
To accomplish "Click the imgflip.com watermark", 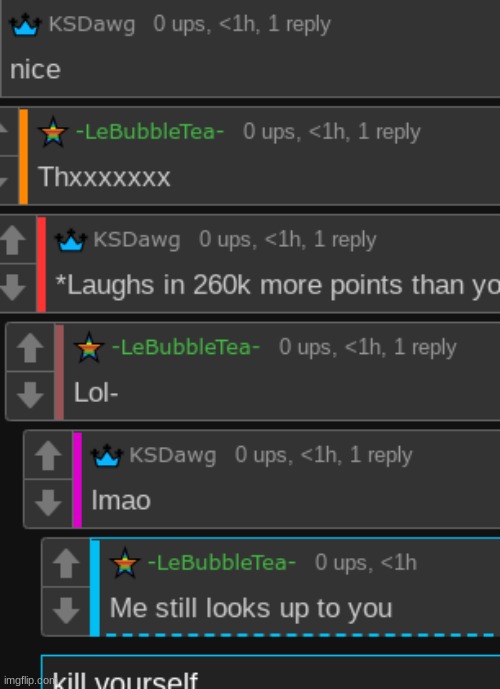I will coord(27,681).
